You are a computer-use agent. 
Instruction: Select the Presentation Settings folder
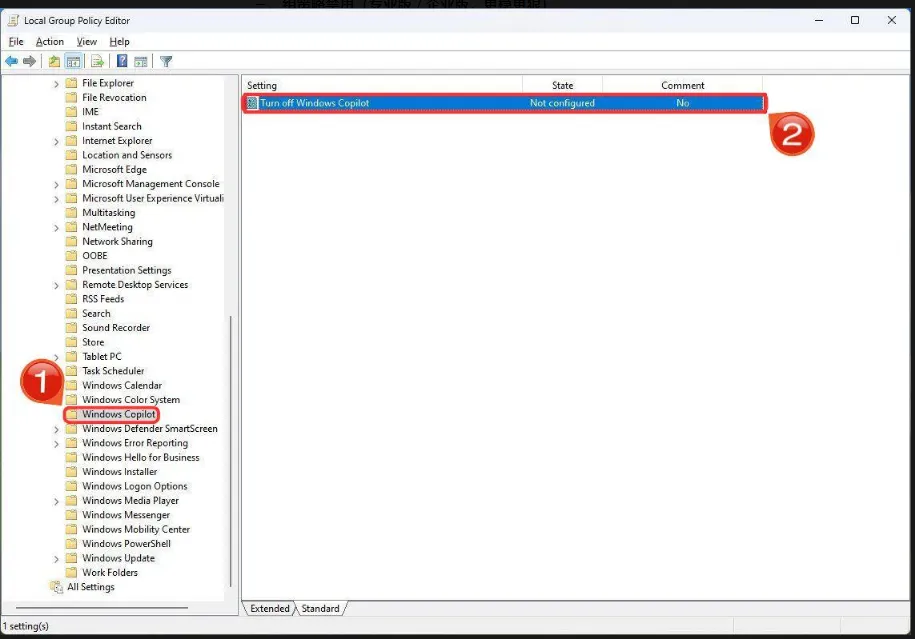[127, 270]
